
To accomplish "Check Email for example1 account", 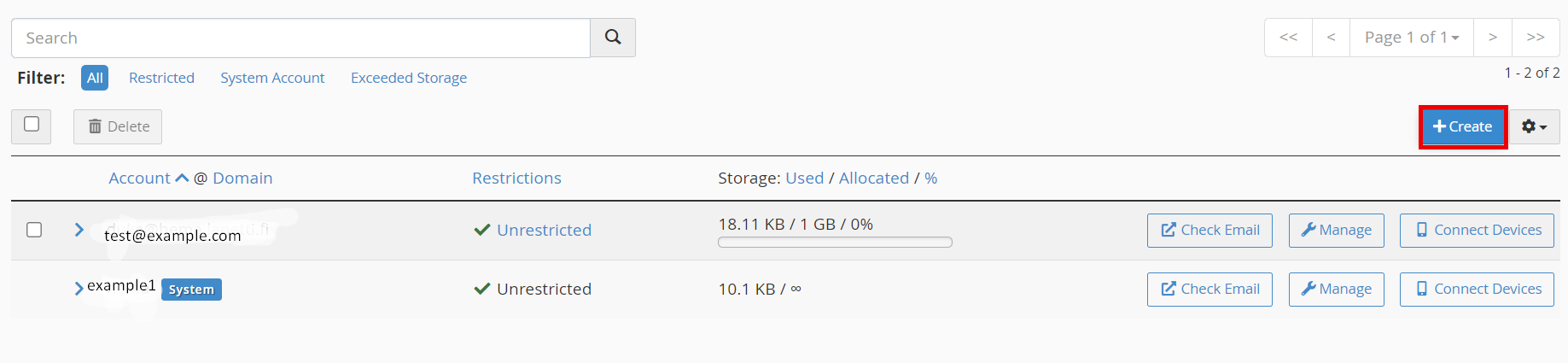I will (x=1210, y=290).
